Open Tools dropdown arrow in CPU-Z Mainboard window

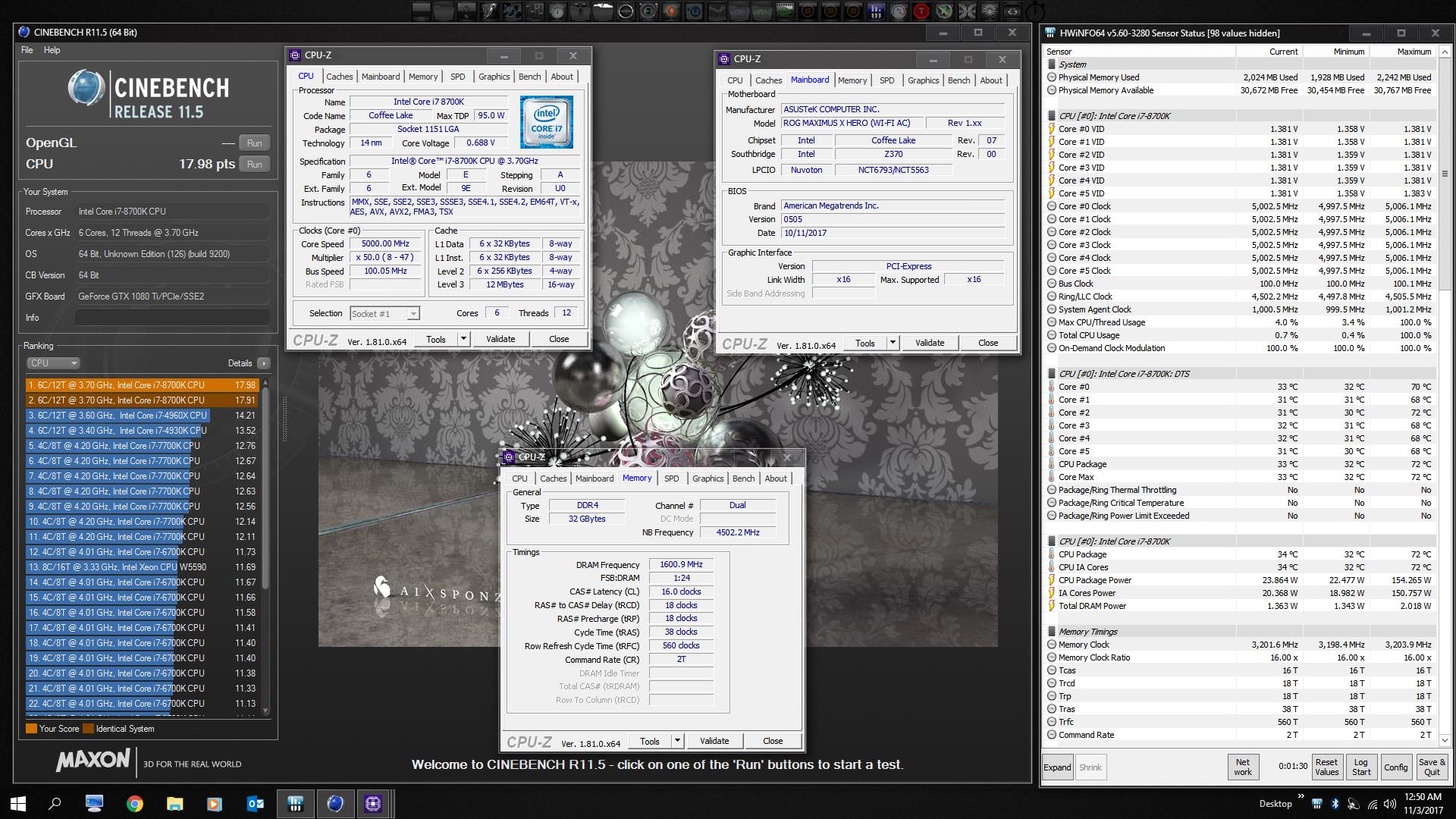(893, 343)
